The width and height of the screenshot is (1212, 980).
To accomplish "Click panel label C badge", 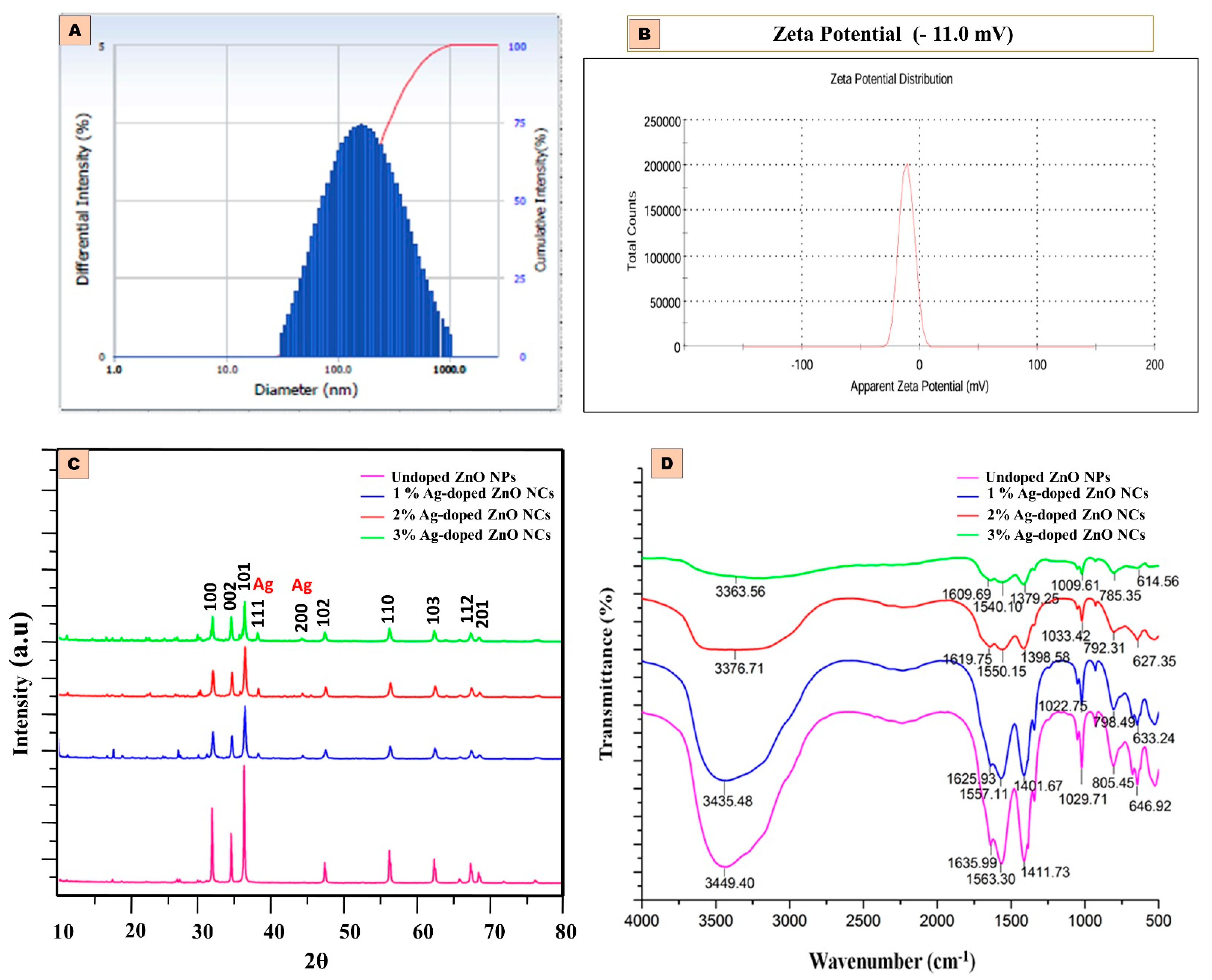I will (74, 463).
